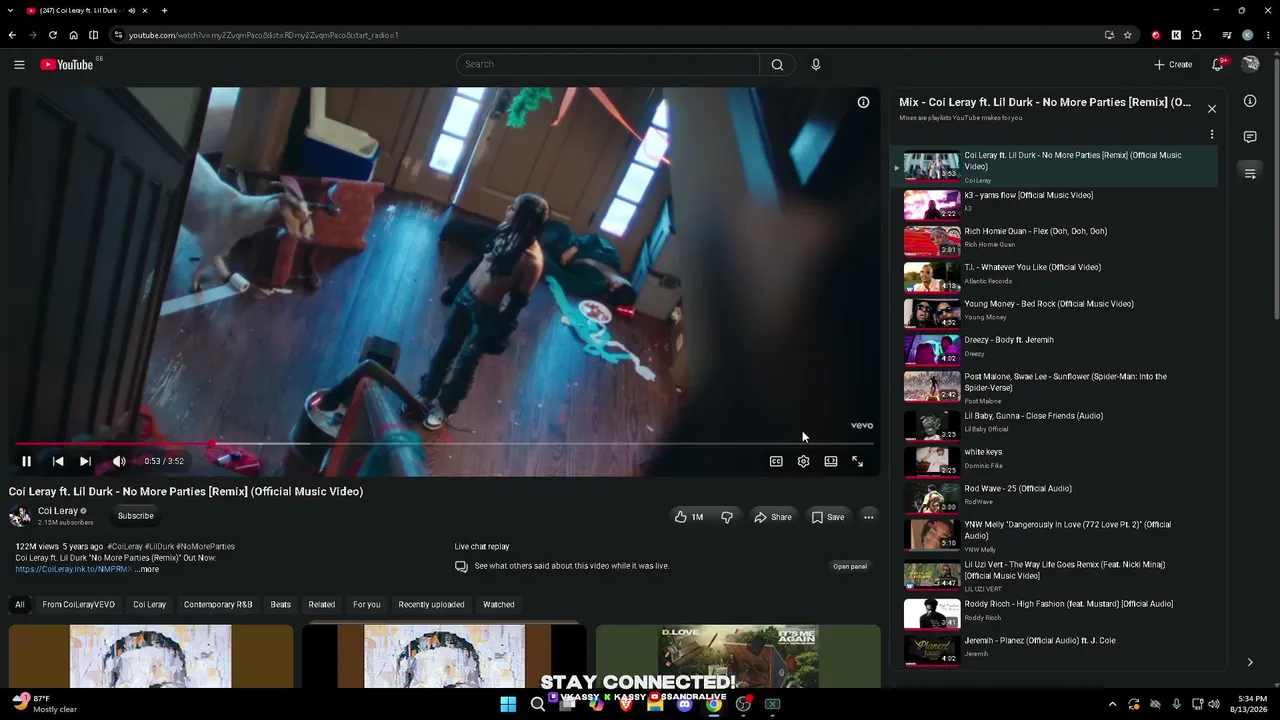
Task: Select the All filter chip
Action: tap(19, 604)
